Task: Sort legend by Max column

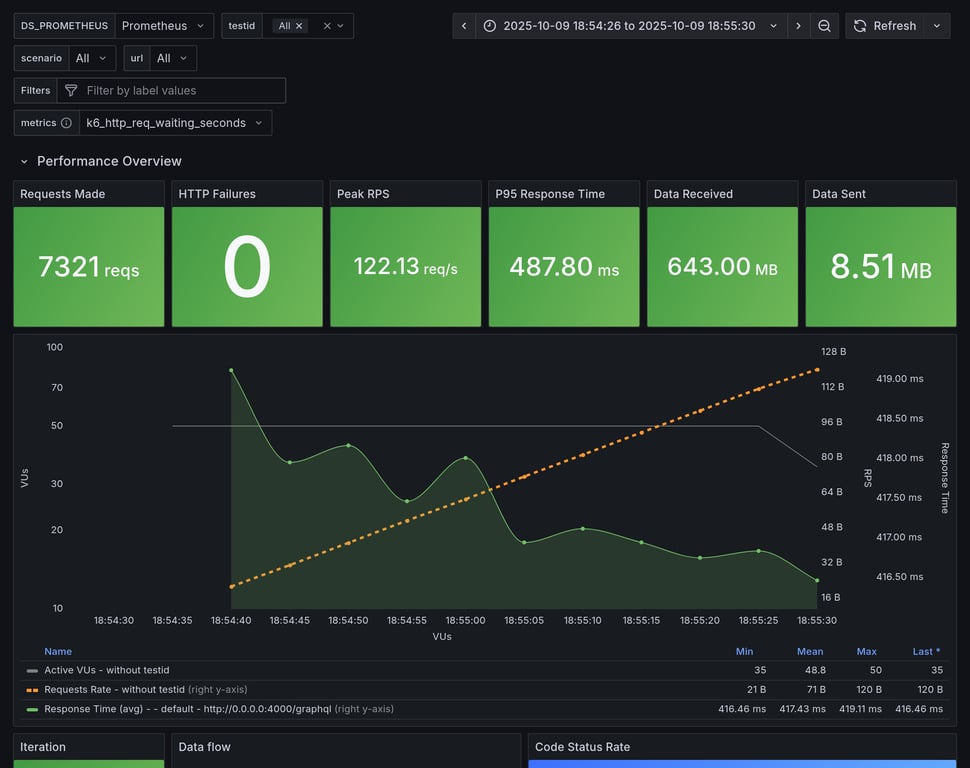Action: coord(866,651)
